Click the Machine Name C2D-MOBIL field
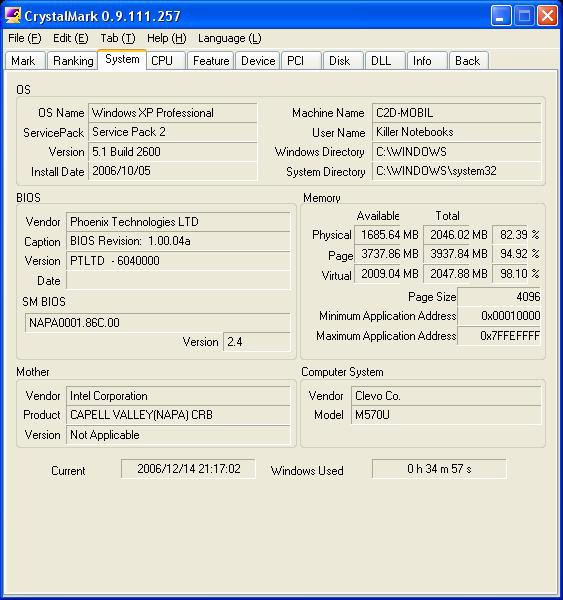Screen dimensions: 563x600 [457, 113]
